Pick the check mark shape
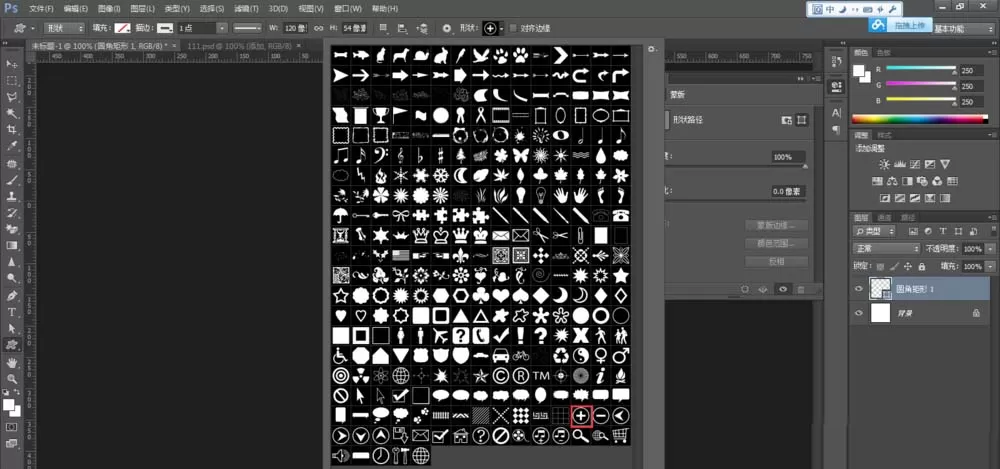This screenshot has width=1000, height=469. (501, 335)
